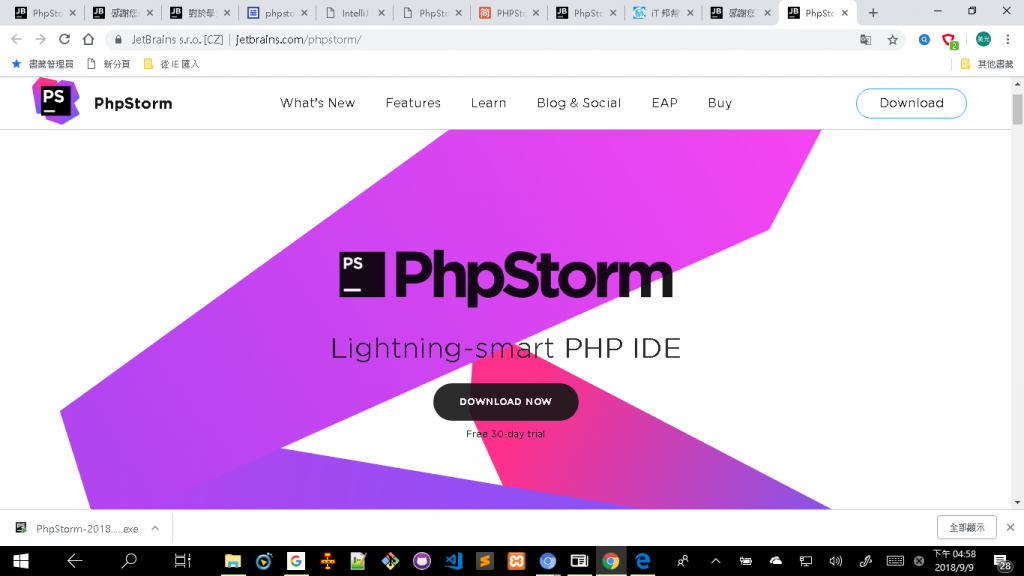Reload the PhpStorm page
This screenshot has height=576, width=1024.
[x=64, y=40]
